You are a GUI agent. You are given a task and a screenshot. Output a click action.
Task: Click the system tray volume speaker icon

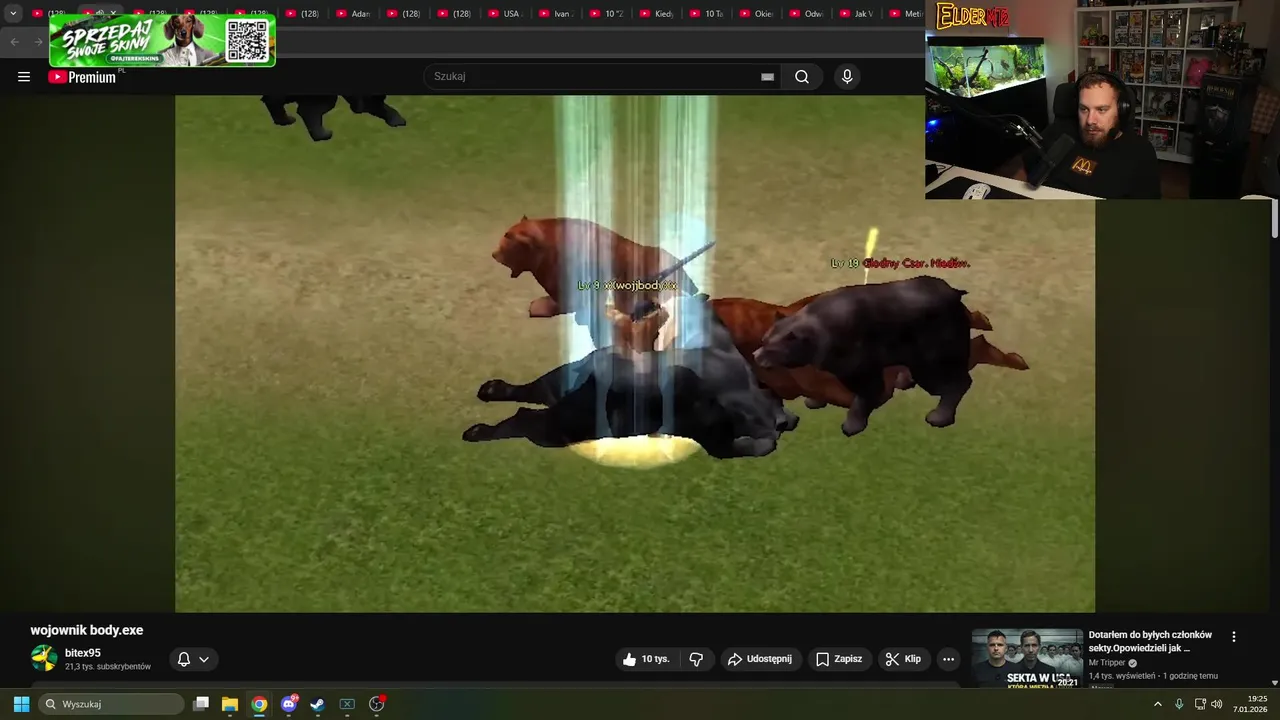(1217, 704)
